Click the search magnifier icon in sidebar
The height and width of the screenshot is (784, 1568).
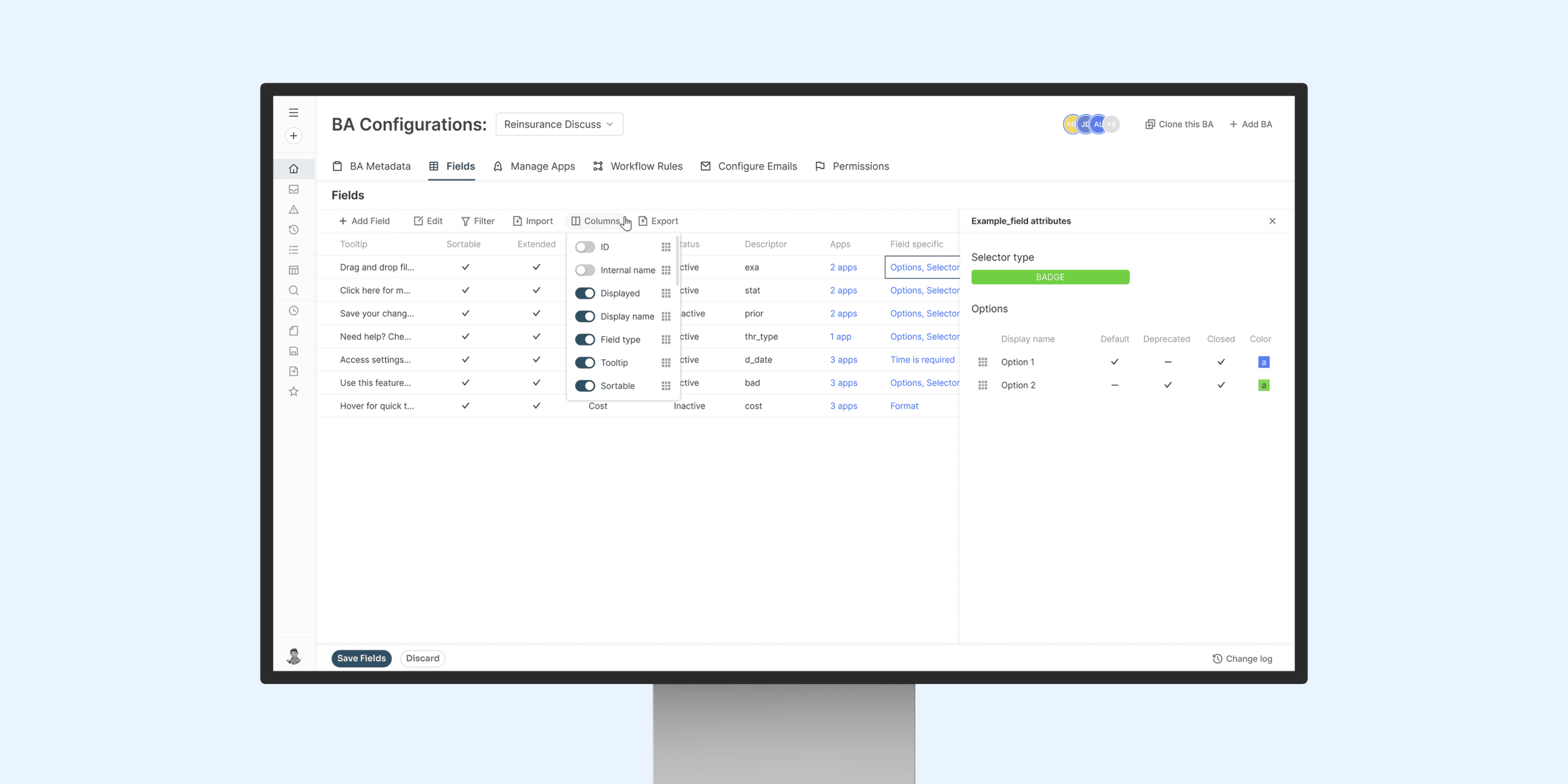[293, 290]
